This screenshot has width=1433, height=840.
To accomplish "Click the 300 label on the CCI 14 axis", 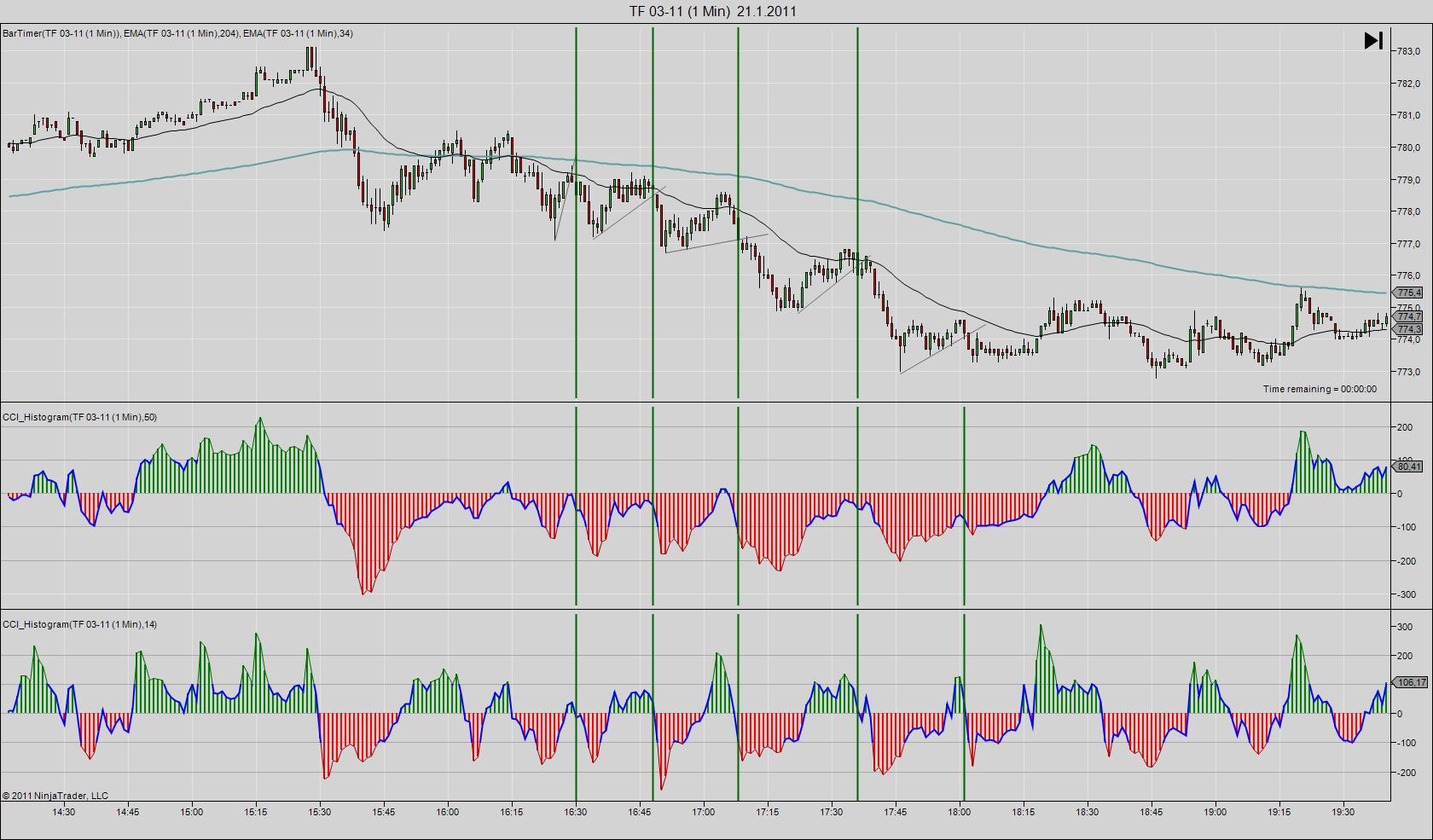I will coord(1405,627).
